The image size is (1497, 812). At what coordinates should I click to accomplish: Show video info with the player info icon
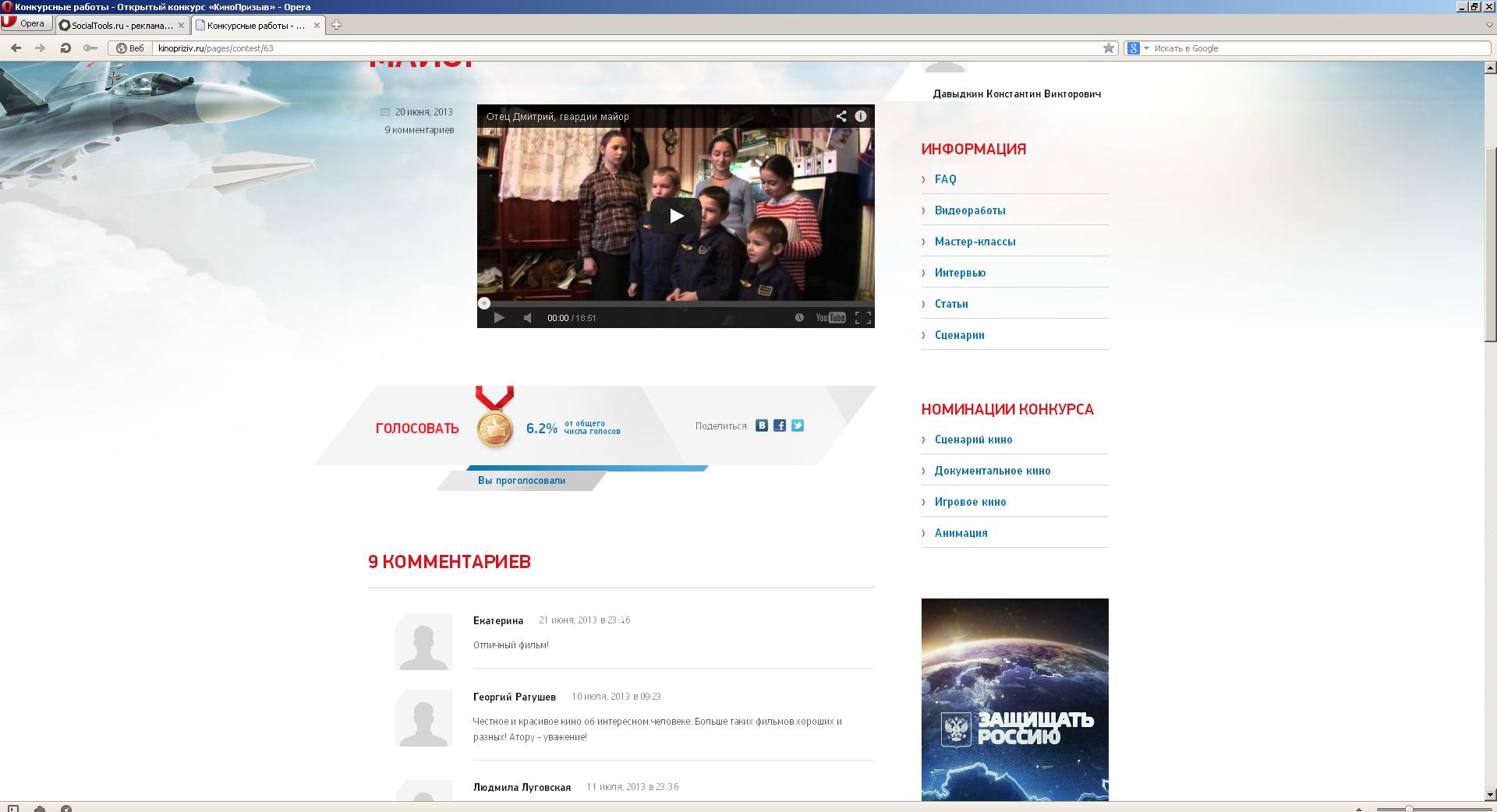coord(861,116)
